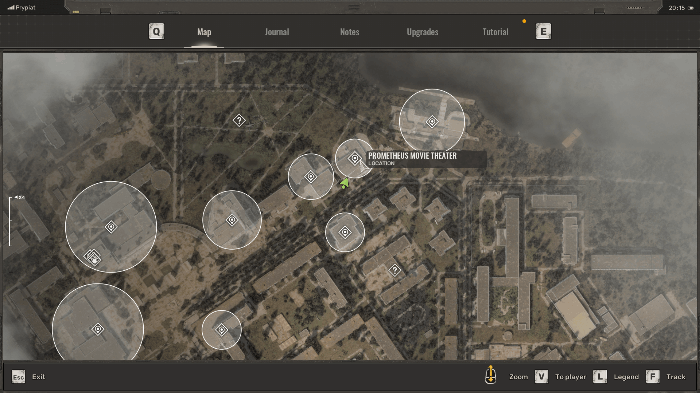Select the location marker by the lakeside pier
This screenshot has height=393, width=700.
pos(432,121)
